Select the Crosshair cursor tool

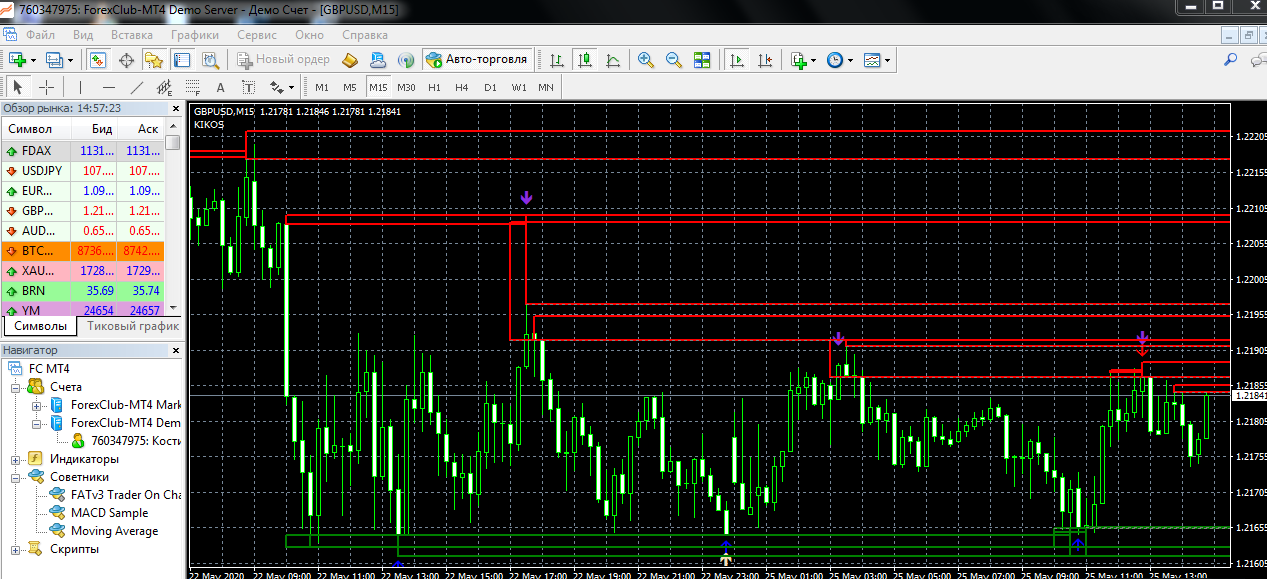[46, 87]
